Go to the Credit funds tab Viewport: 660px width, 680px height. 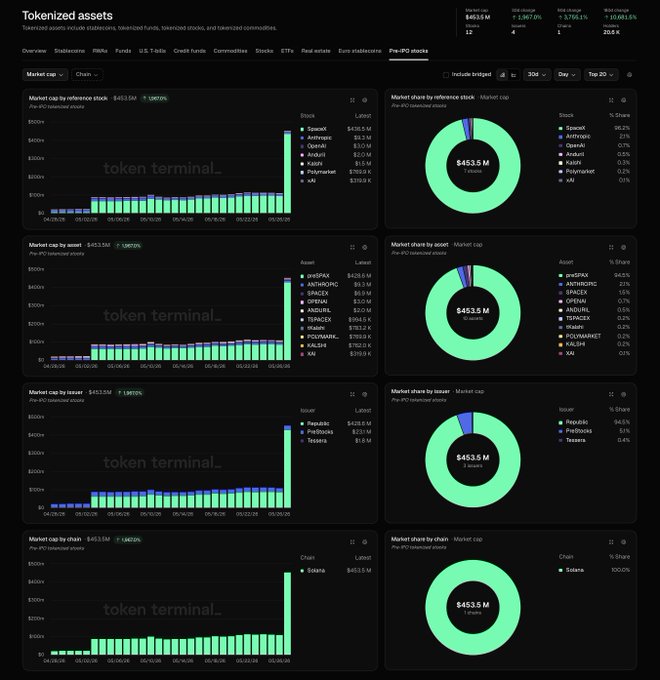point(190,51)
